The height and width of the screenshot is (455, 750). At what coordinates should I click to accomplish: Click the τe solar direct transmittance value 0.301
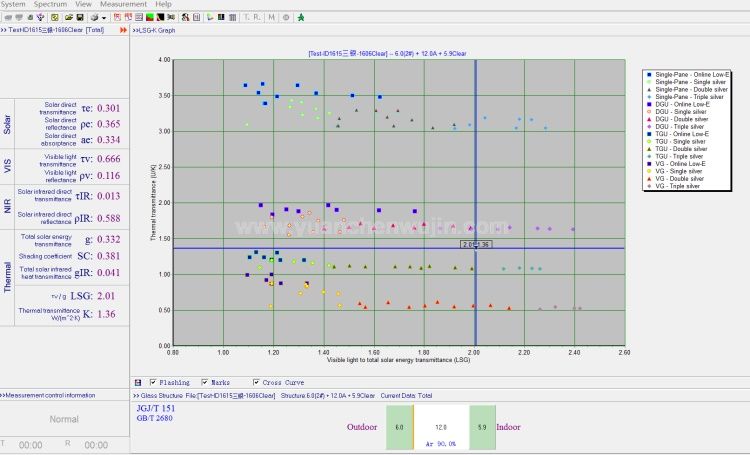pyautogui.click(x=109, y=109)
